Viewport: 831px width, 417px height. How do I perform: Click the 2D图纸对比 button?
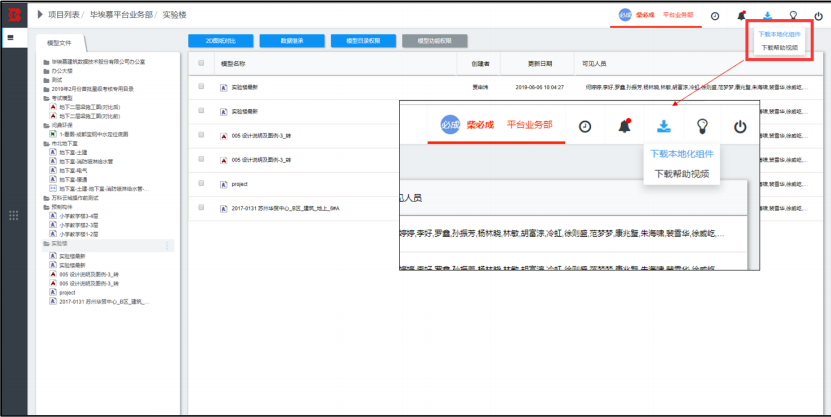[x=220, y=41]
